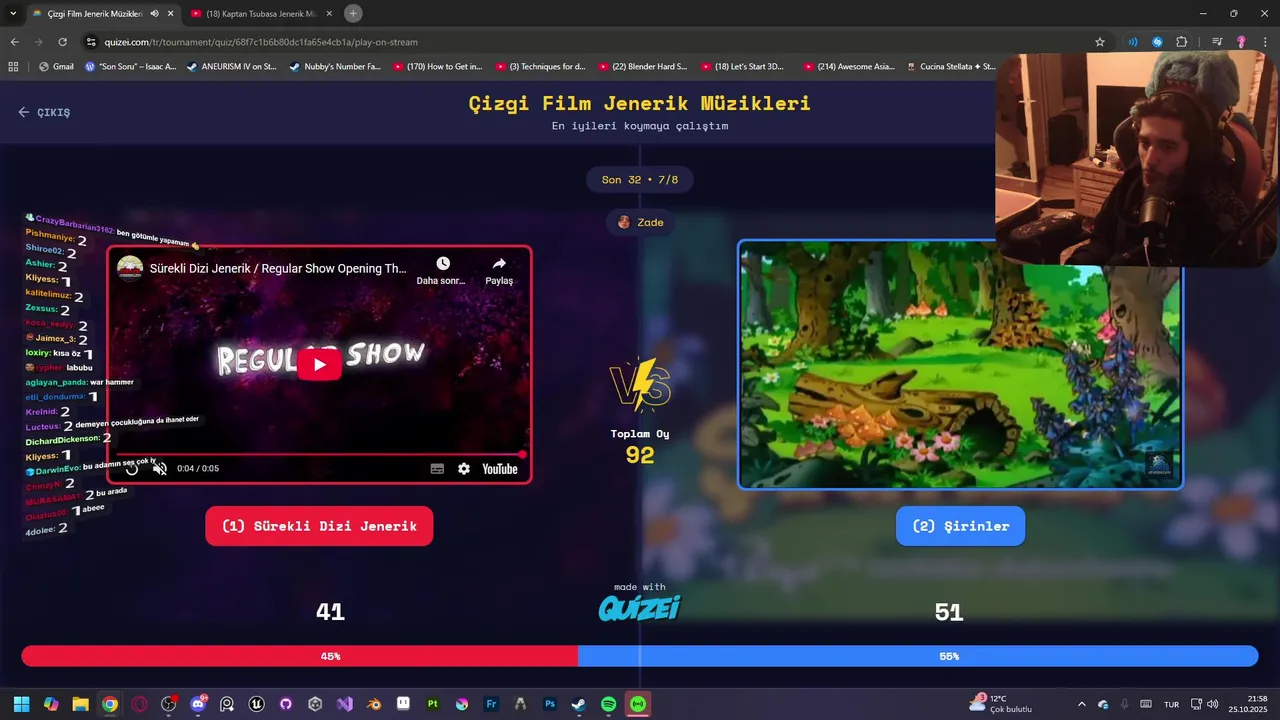The width and height of the screenshot is (1280, 720).
Task: Switch to Kaptan Tsubasa Jenerik tab
Action: click(262, 13)
